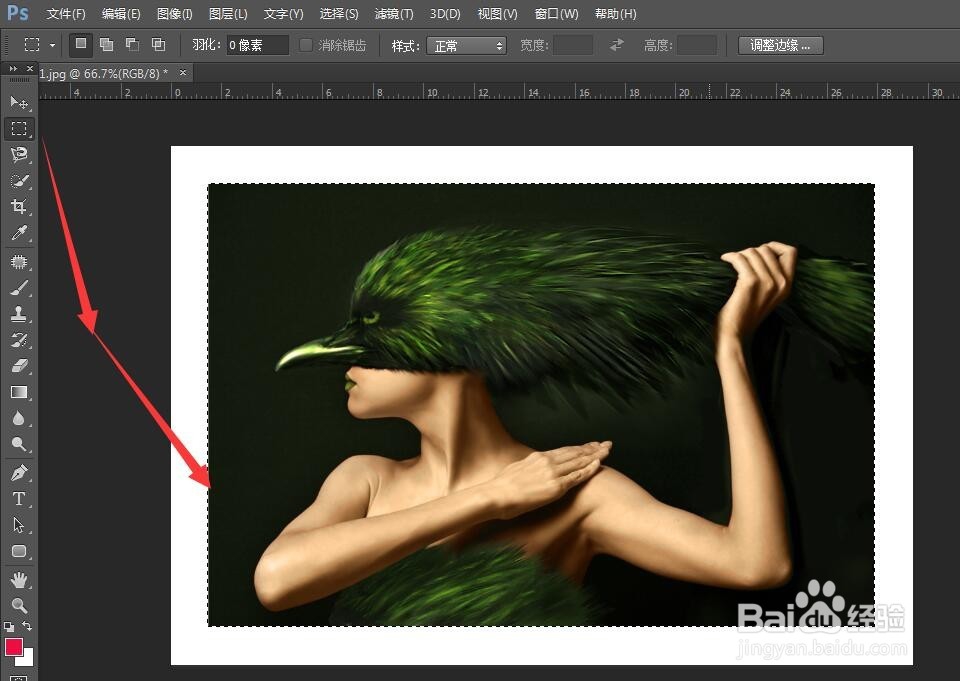Open the red foreground color swatch
The image size is (960, 681).
pyautogui.click(x=14, y=647)
